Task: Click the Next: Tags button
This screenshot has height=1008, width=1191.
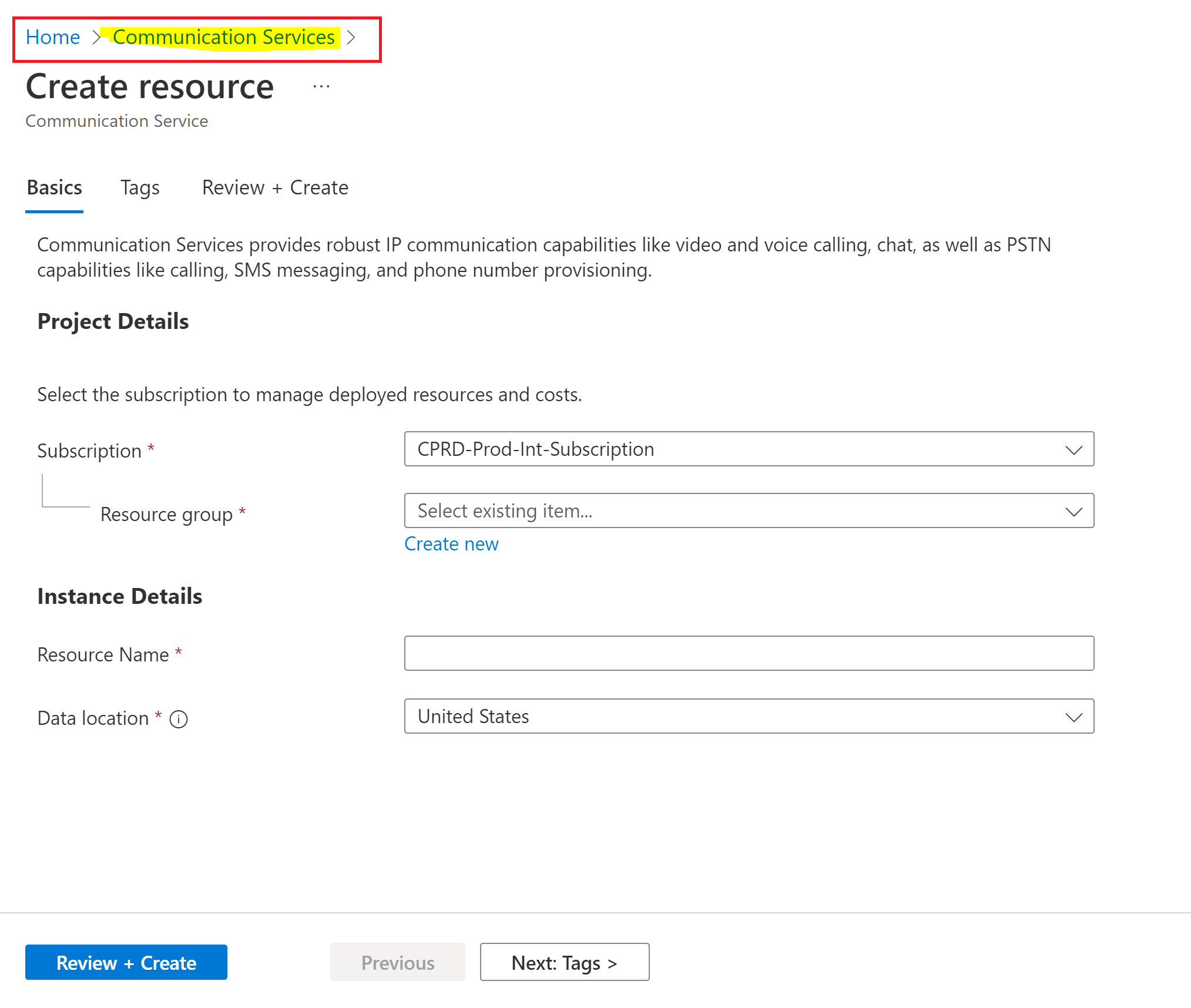Action: 564,962
